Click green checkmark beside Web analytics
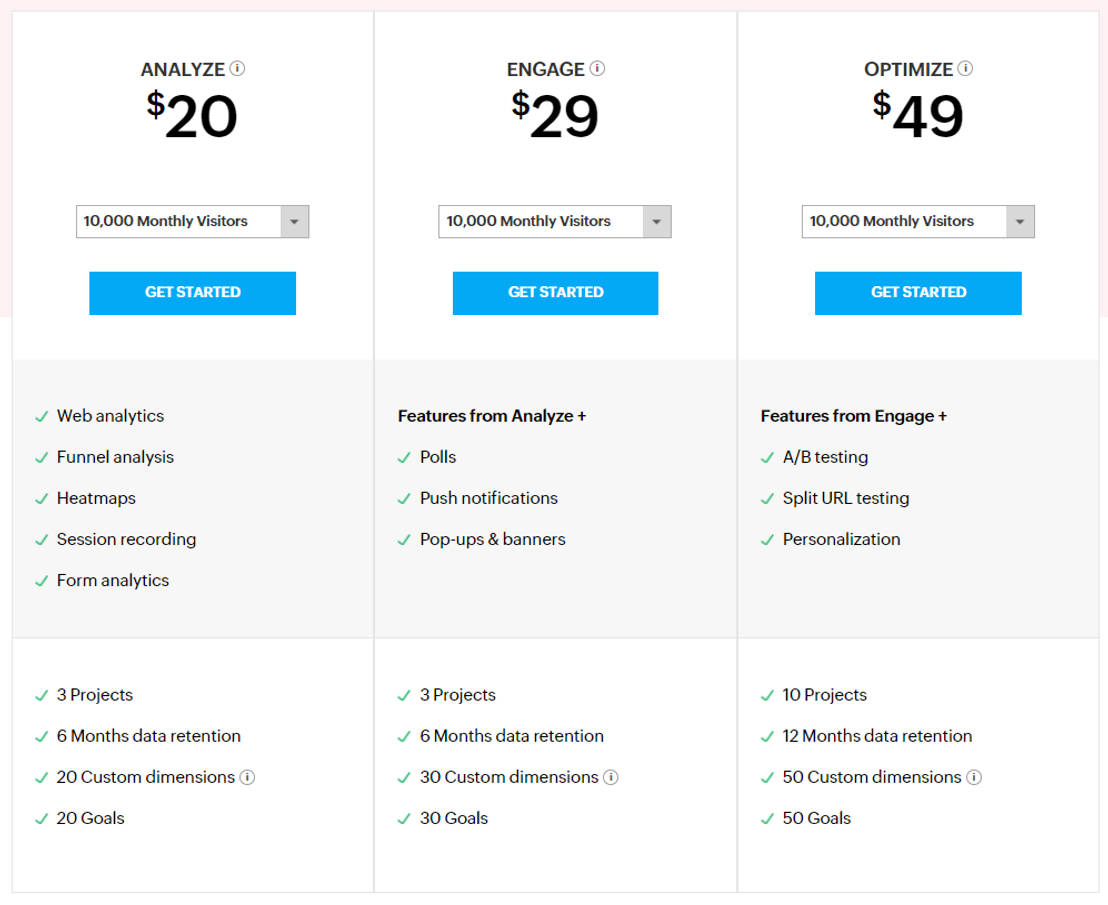The width and height of the screenshot is (1108, 905). [41, 416]
